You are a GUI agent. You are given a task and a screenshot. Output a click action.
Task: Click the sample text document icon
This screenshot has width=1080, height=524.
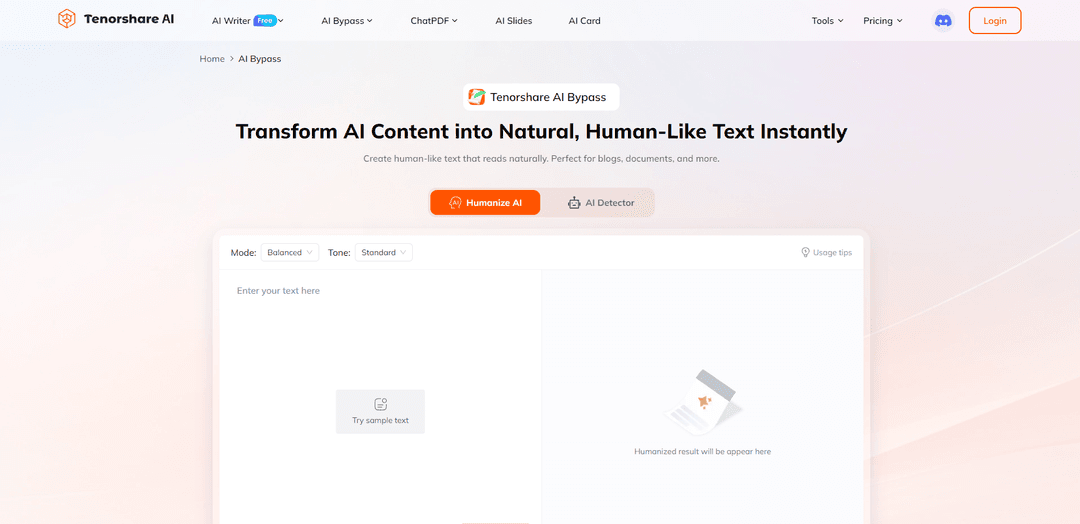(x=380, y=404)
